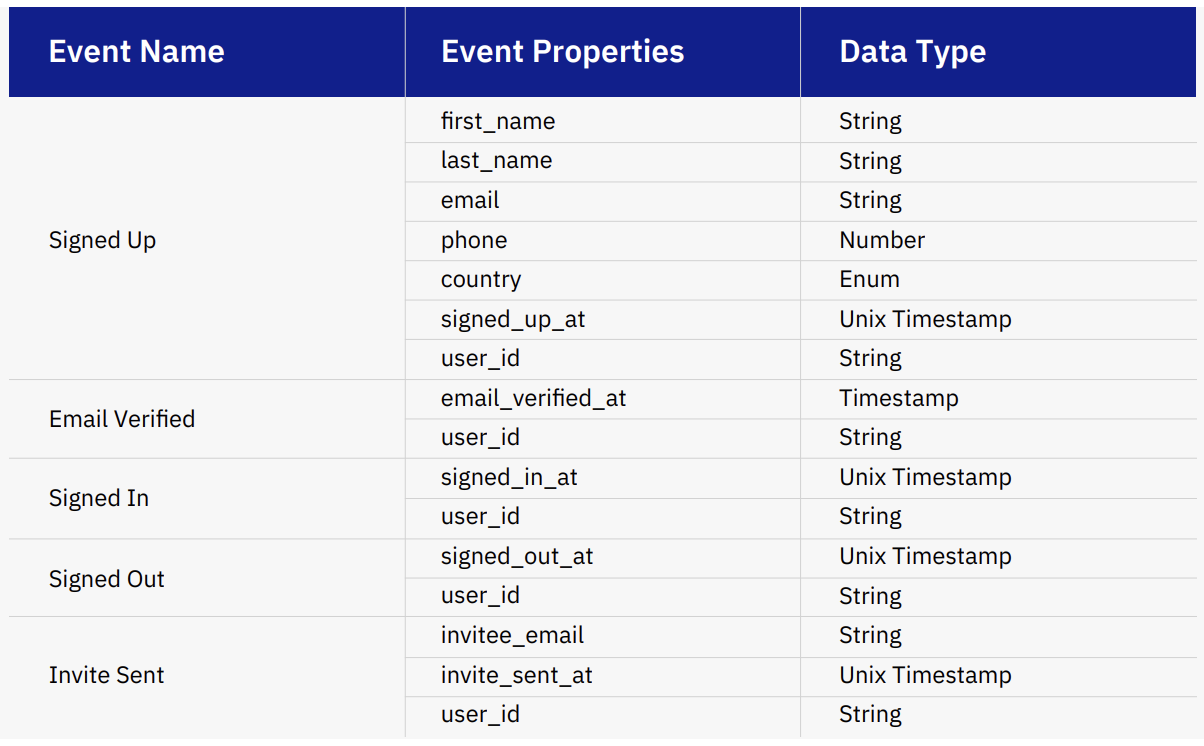Click the country property cell
The width and height of the screenshot is (1204, 746).
click(x=481, y=279)
